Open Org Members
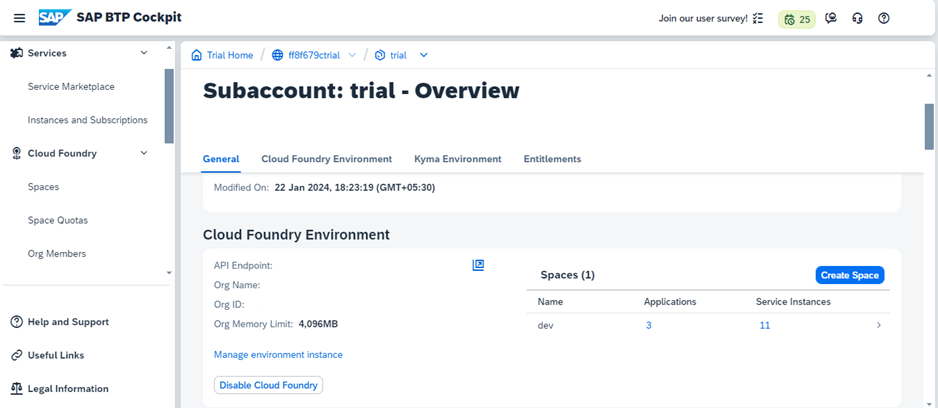Viewport: 938px width, 408px height. point(56,254)
